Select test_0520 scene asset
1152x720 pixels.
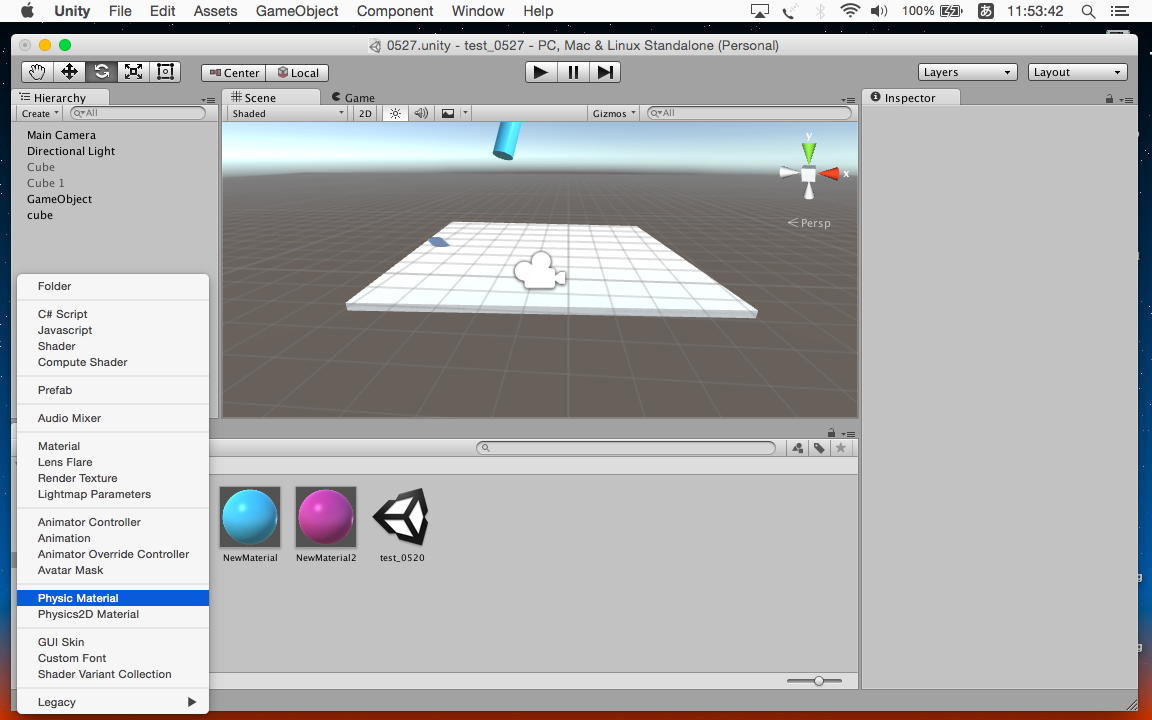click(402, 517)
